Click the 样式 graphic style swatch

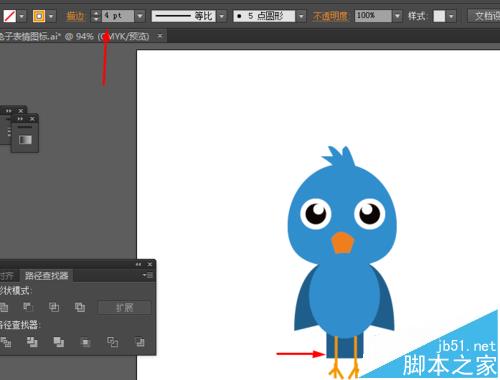tap(439, 16)
